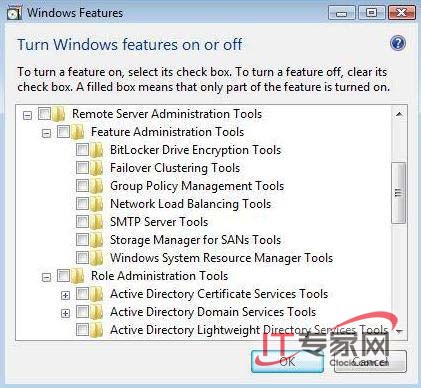Click folder icon beside Network Load Balancing Tools
Screen dimensions: 421x388
97,204
